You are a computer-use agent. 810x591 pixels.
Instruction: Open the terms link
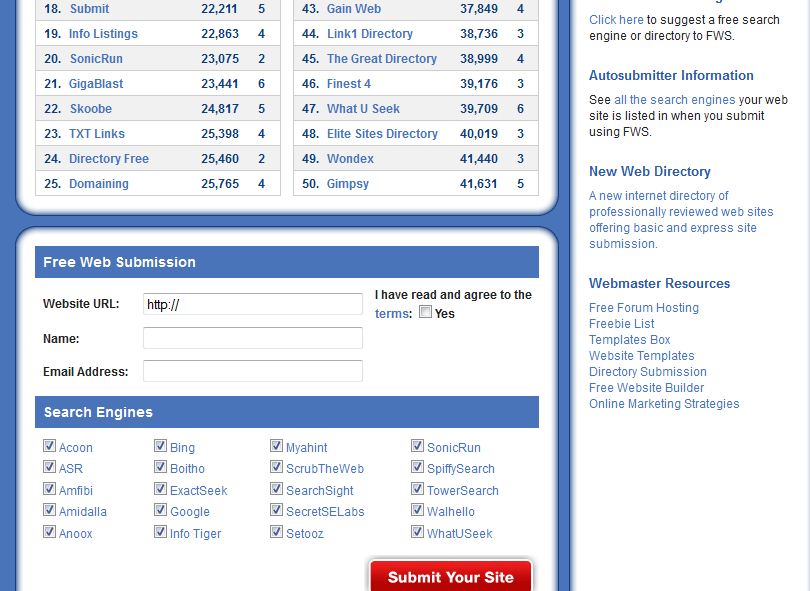coord(392,314)
